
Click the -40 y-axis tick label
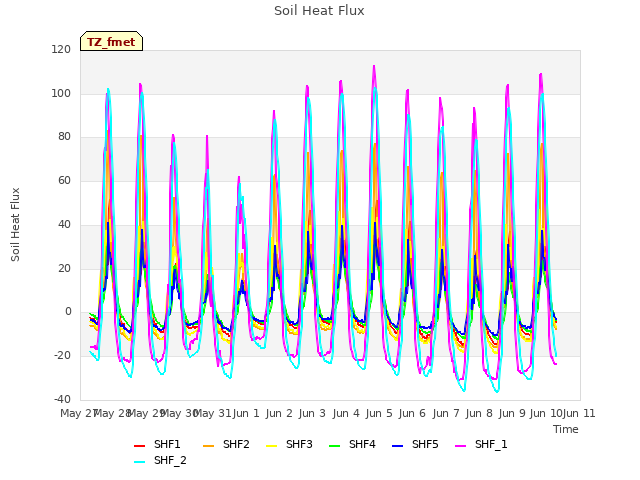(62, 399)
